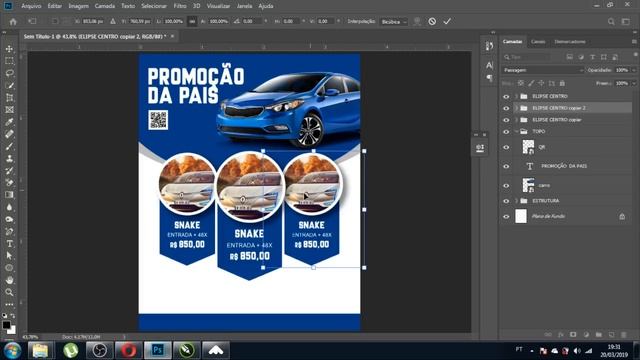This screenshot has width=640, height=360.
Task: Open the Interpolação Bicúbica dropdown
Action: 393,22
